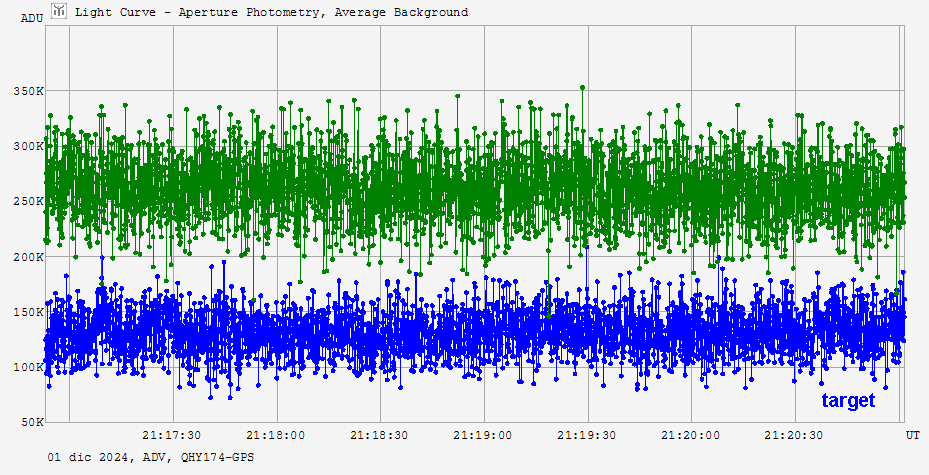Click the 100K y-axis label
Viewport: 929px width, 475px height.
point(28,367)
